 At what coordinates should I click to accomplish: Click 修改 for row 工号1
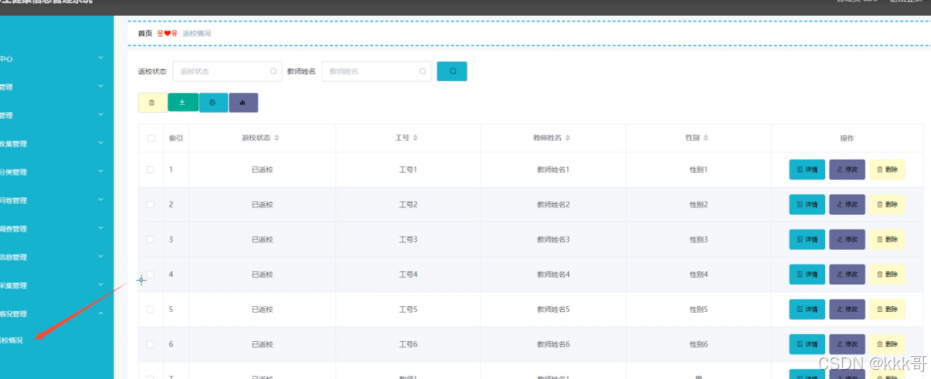click(847, 169)
